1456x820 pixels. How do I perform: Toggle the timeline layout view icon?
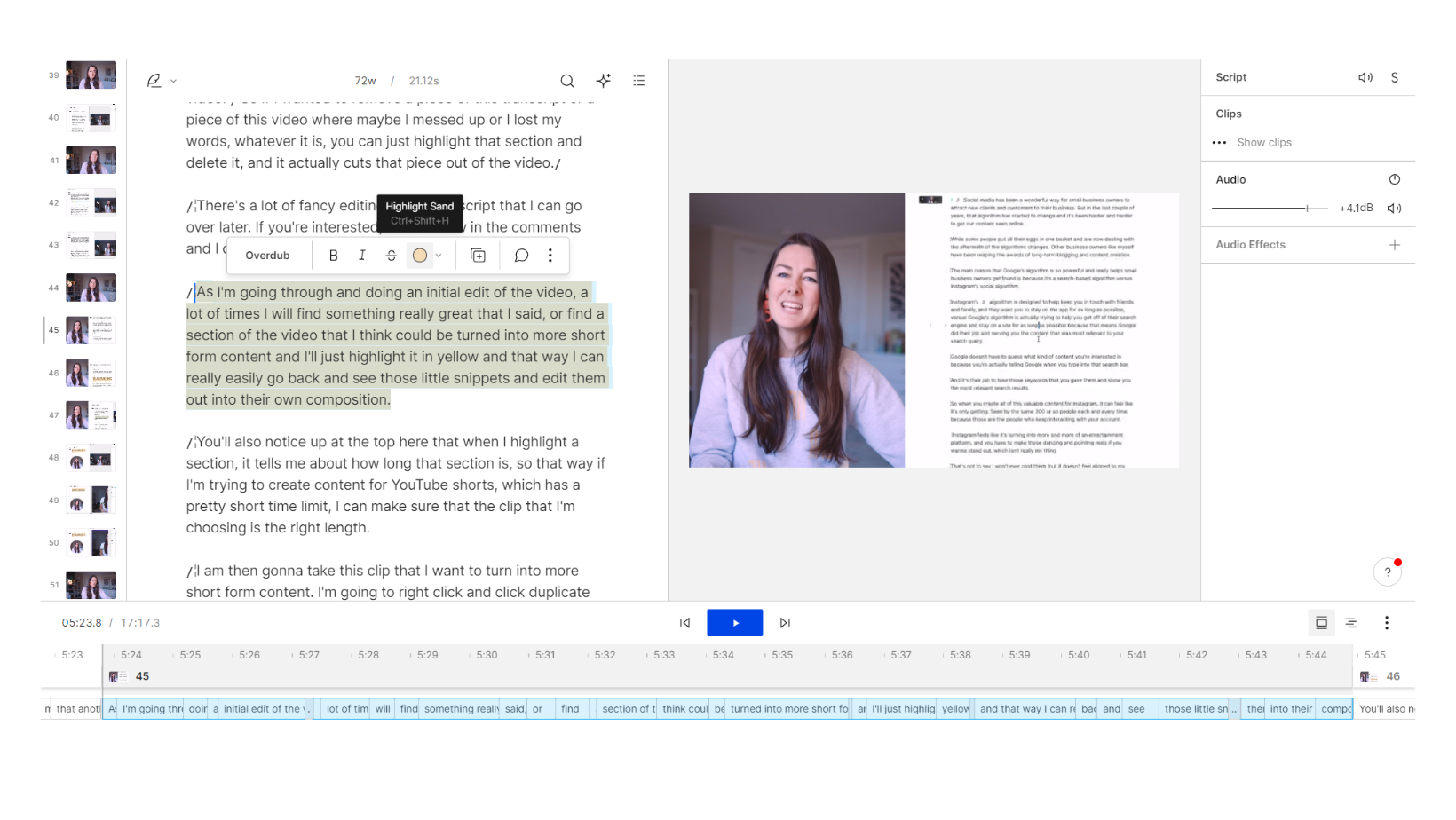click(1321, 622)
